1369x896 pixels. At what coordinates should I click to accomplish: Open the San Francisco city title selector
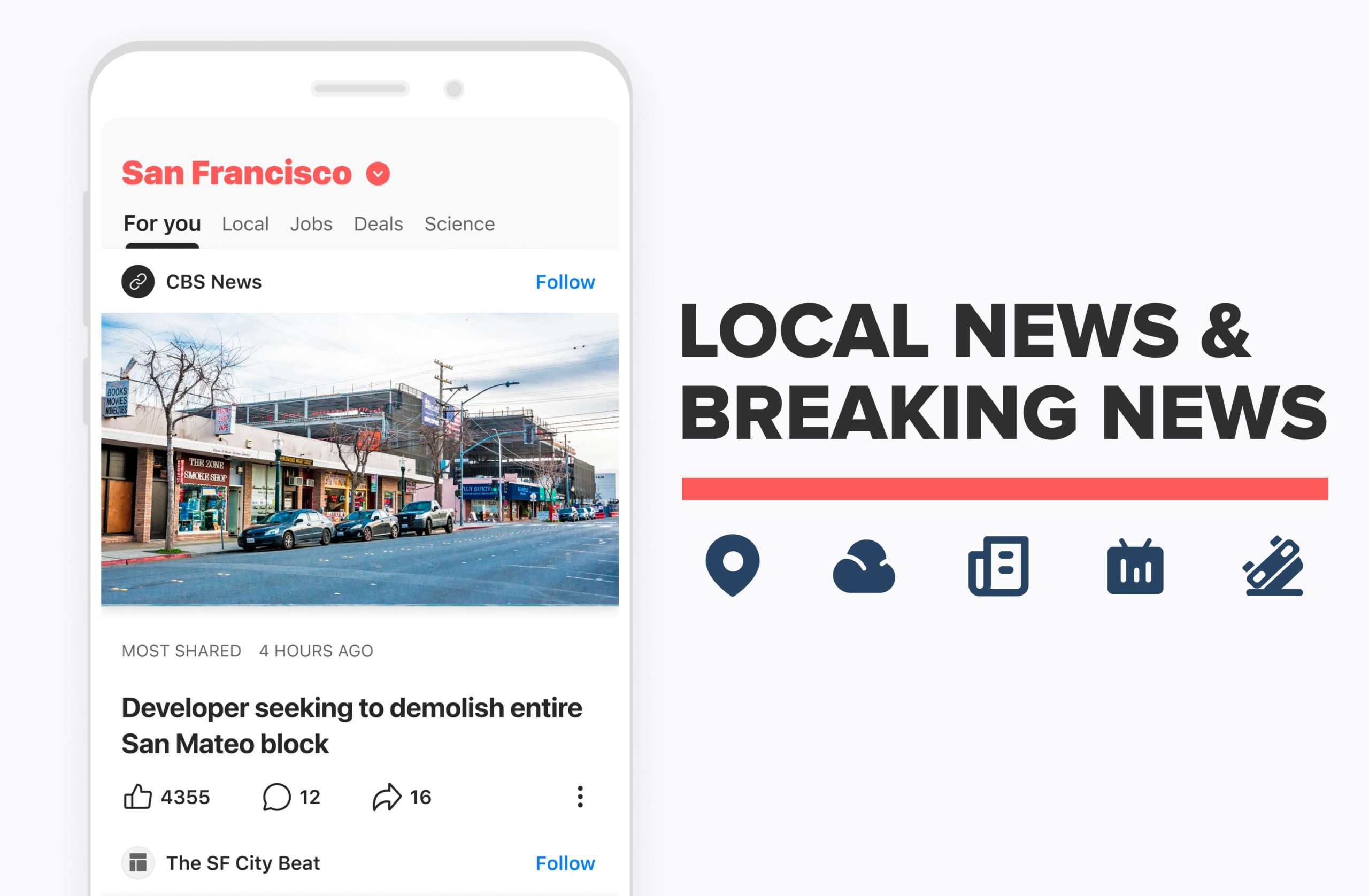pyautogui.click(x=236, y=173)
